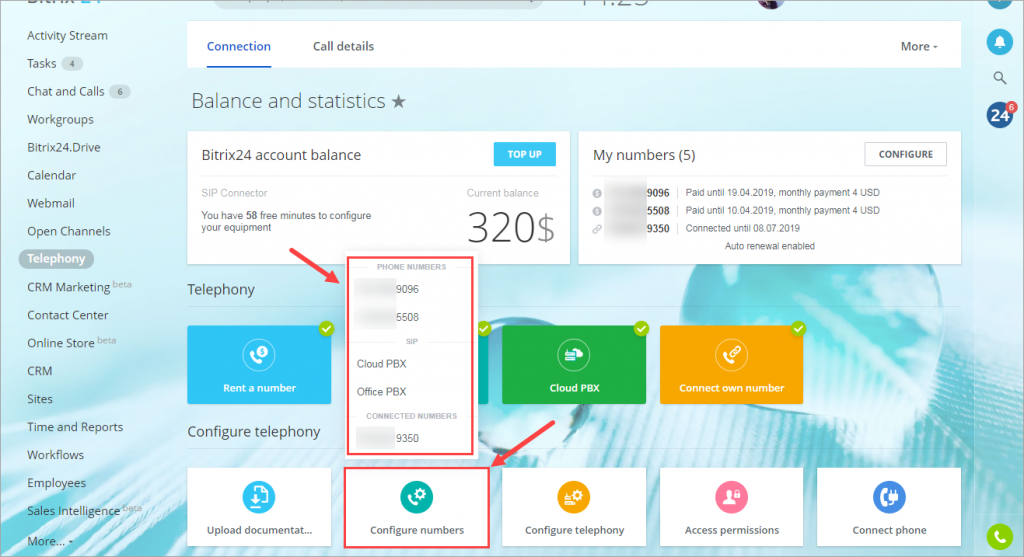Click the search magnifier icon
The width and height of the screenshot is (1024, 557).
(x=999, y=78)
